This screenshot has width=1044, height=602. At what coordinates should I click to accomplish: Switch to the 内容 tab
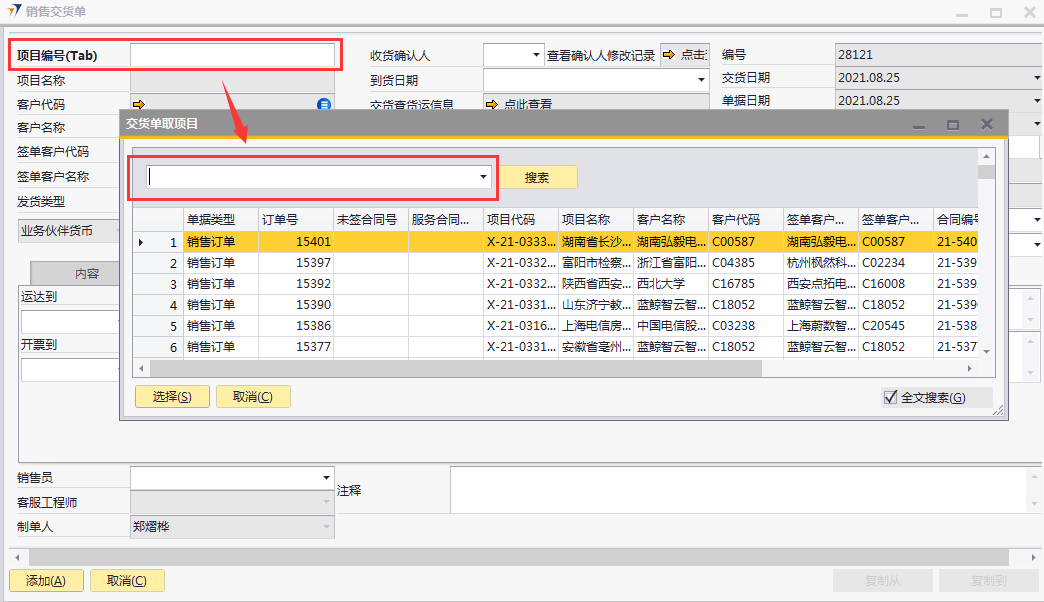pyautogui.click(x=86, y=273)
